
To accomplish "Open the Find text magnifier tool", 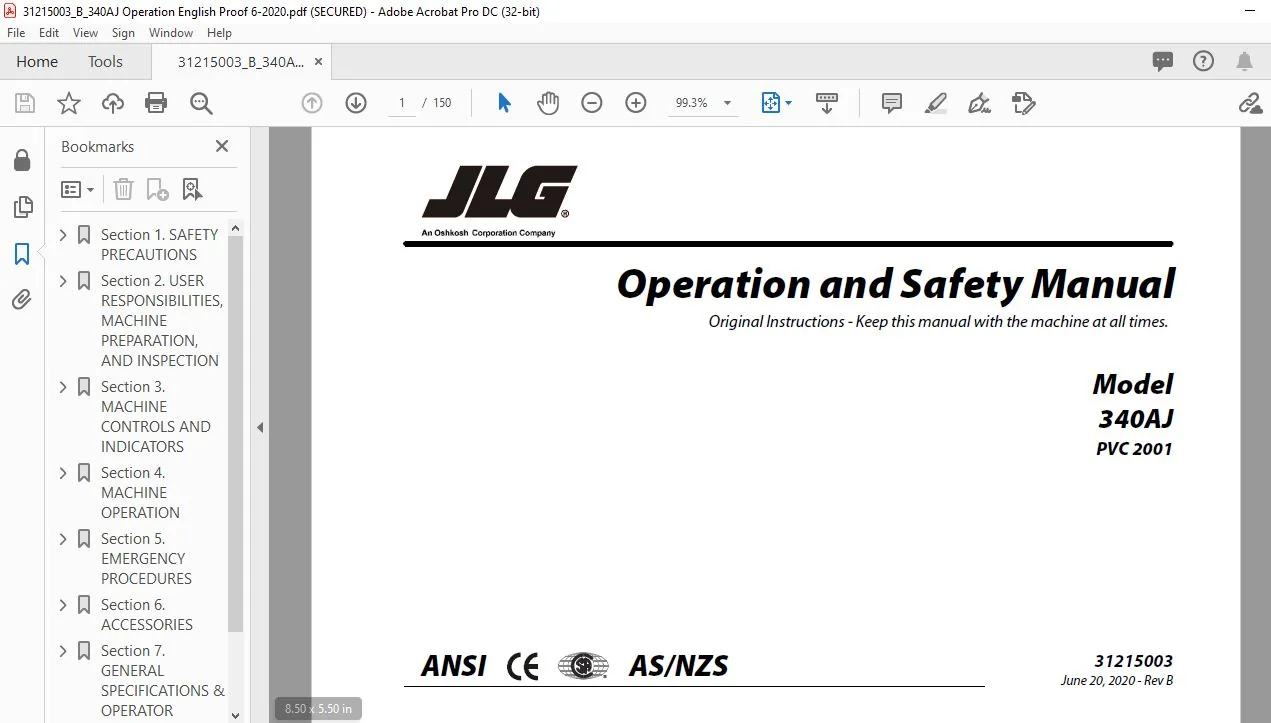I will pyautogui.click(x=201, y=103).
